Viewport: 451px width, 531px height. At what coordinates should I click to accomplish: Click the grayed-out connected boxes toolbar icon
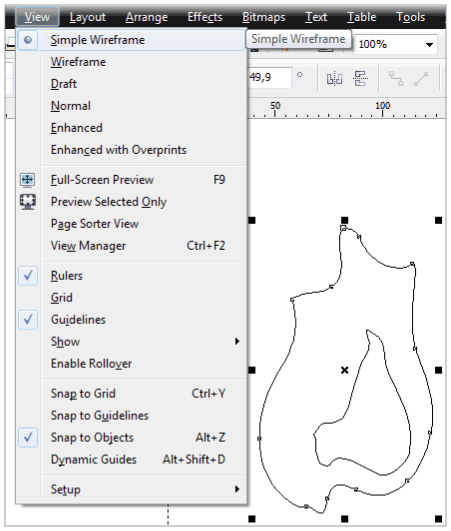(395, 79)
